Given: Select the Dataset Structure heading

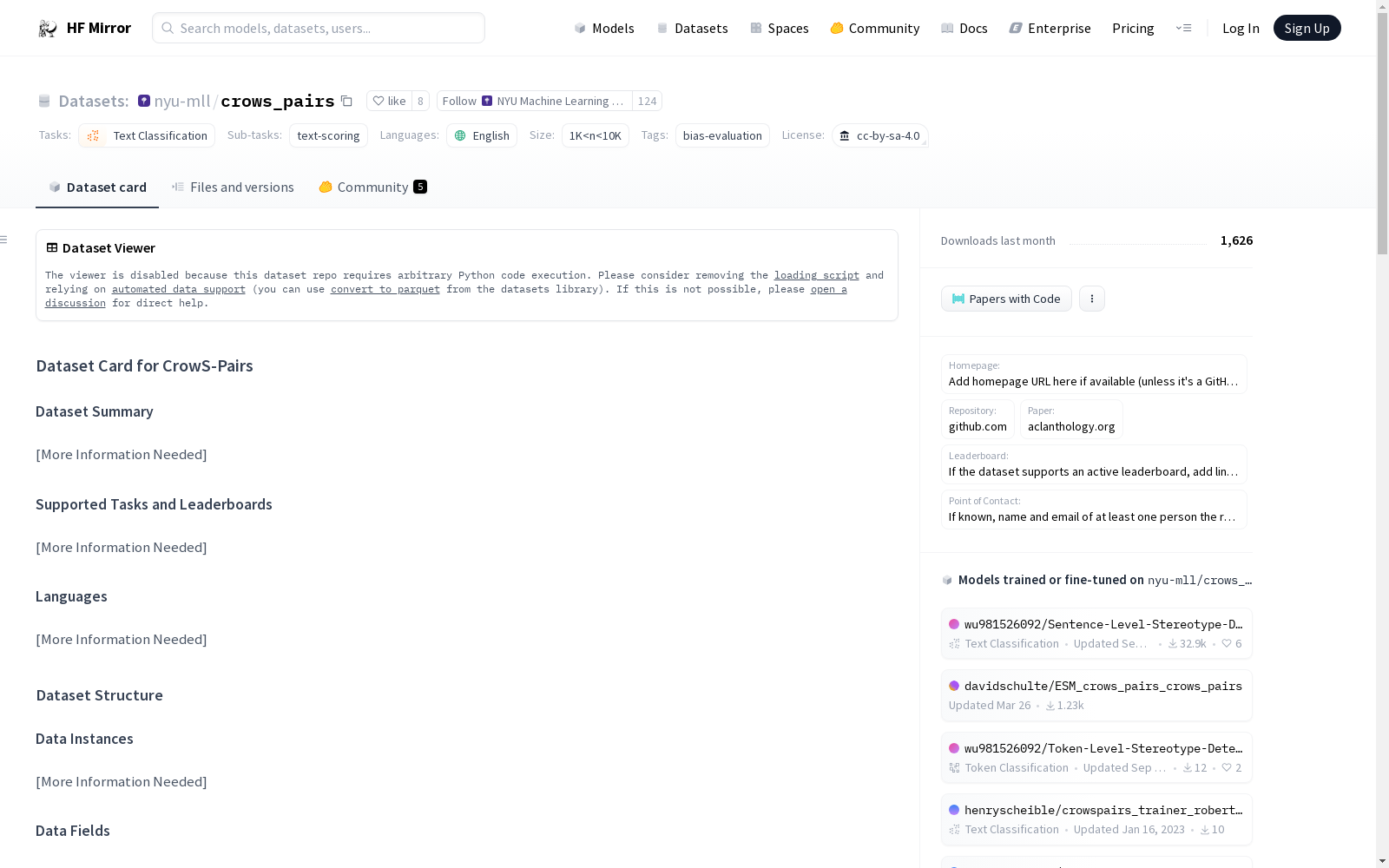Looking at the screenshot, I should click(99, 695).
